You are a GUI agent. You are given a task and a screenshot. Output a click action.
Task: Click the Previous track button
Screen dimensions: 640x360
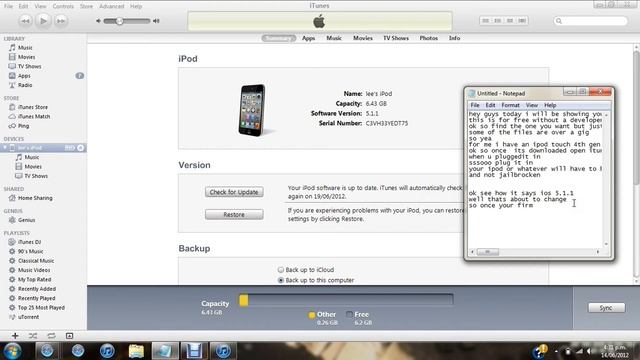pyautogui.click(x=25, y=21)
